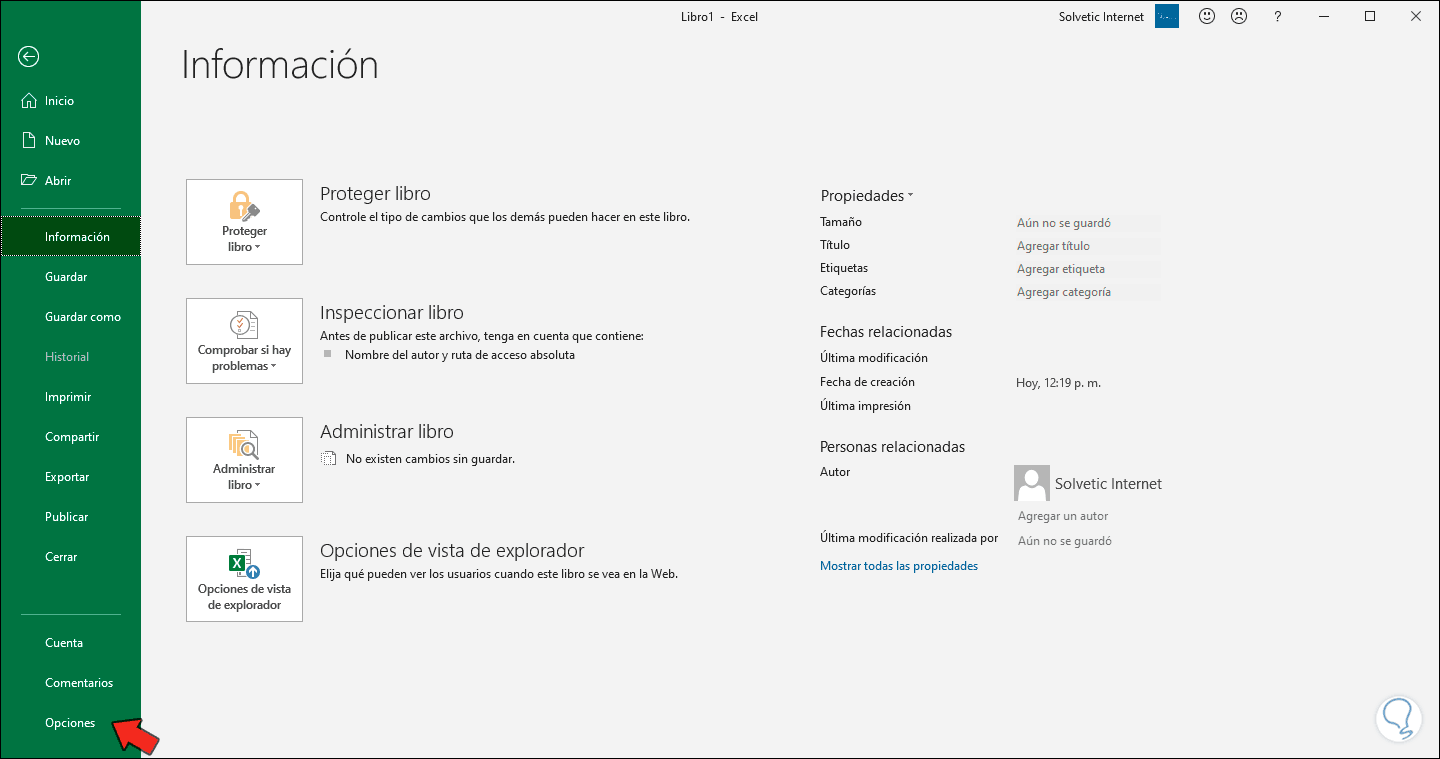The height and width of the screenshot is (759, 1440).
Task: Select Compartir in the sidebar
Action: pos(71,437)
